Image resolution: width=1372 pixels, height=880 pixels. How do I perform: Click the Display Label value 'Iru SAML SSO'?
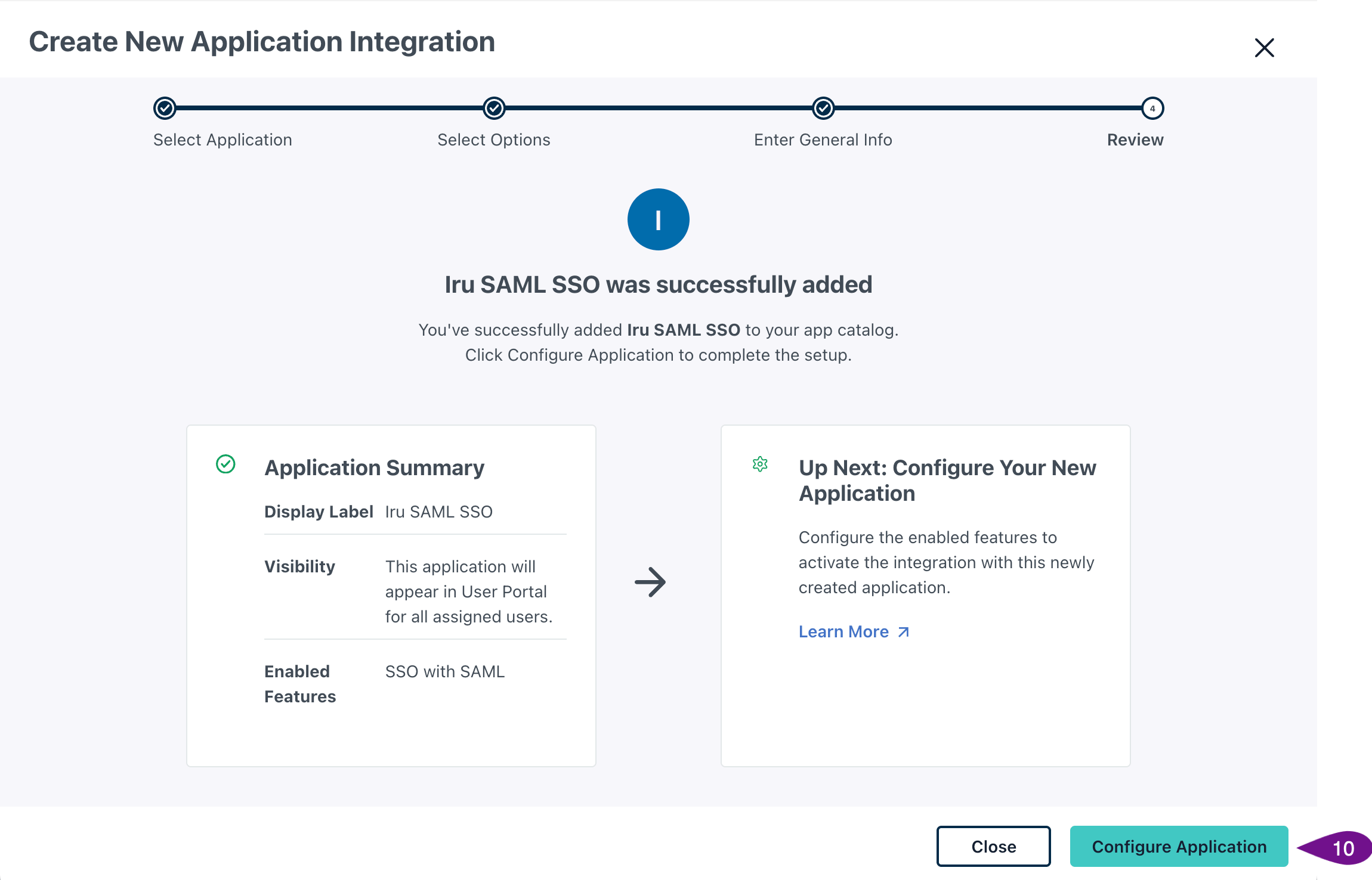coord(439,512)
